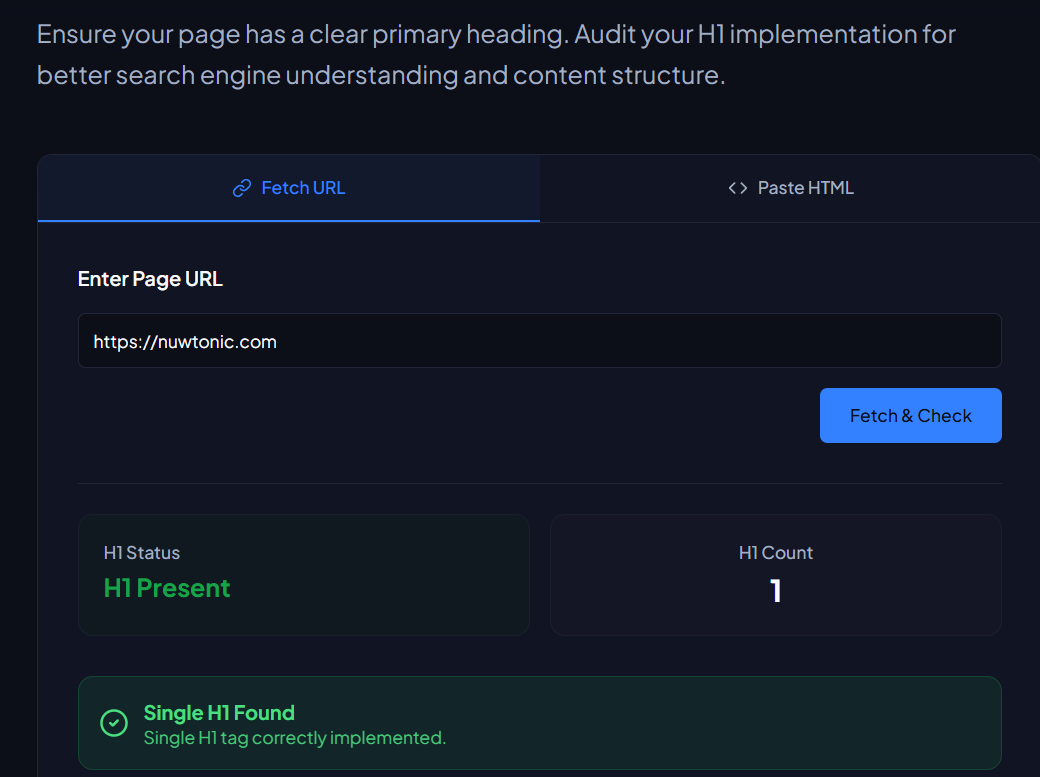Image resolution: width=1040 pixels, height=777 pixels.
Task: Click the green checkmark circle in the success banner
Action: pos(113,722)
